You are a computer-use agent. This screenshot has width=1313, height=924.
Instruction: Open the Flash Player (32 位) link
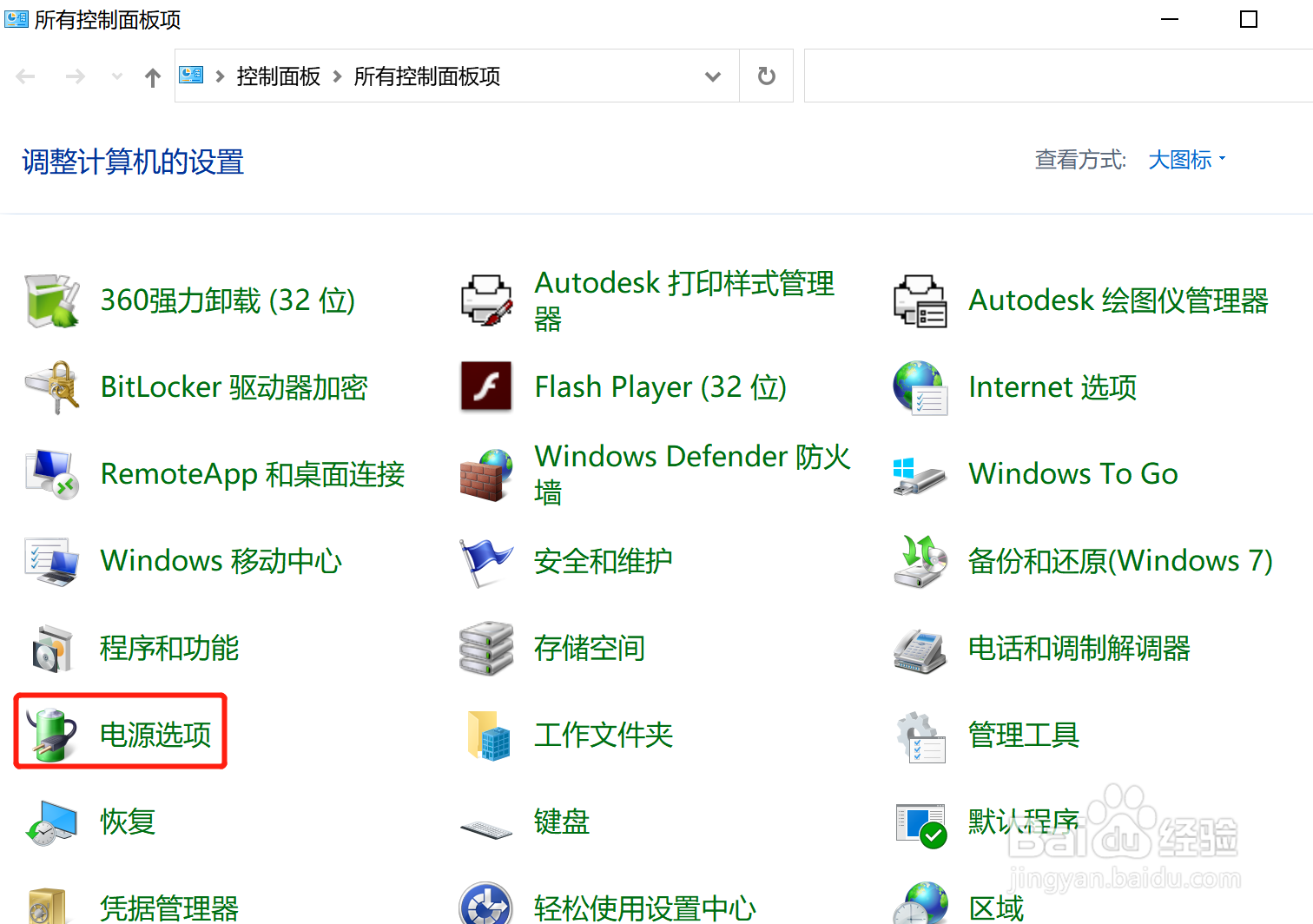click(660, 387)
